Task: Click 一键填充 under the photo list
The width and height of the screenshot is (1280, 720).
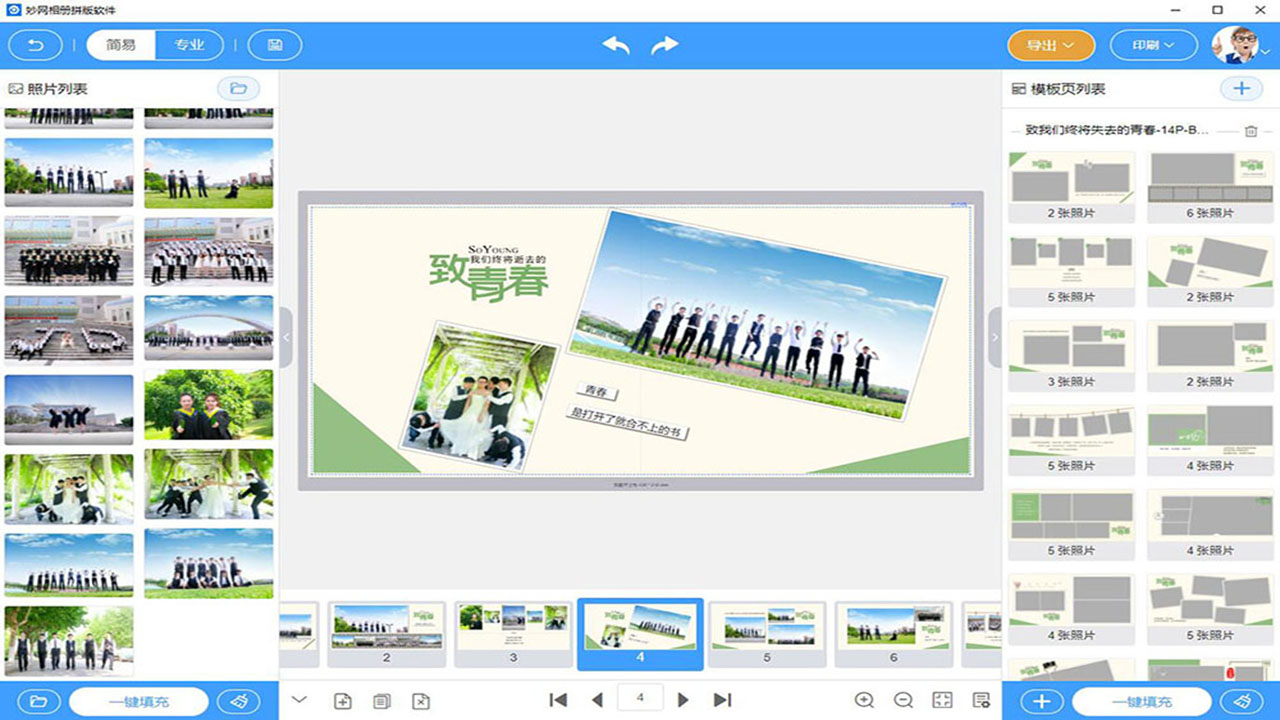Action: pos(139,701)
